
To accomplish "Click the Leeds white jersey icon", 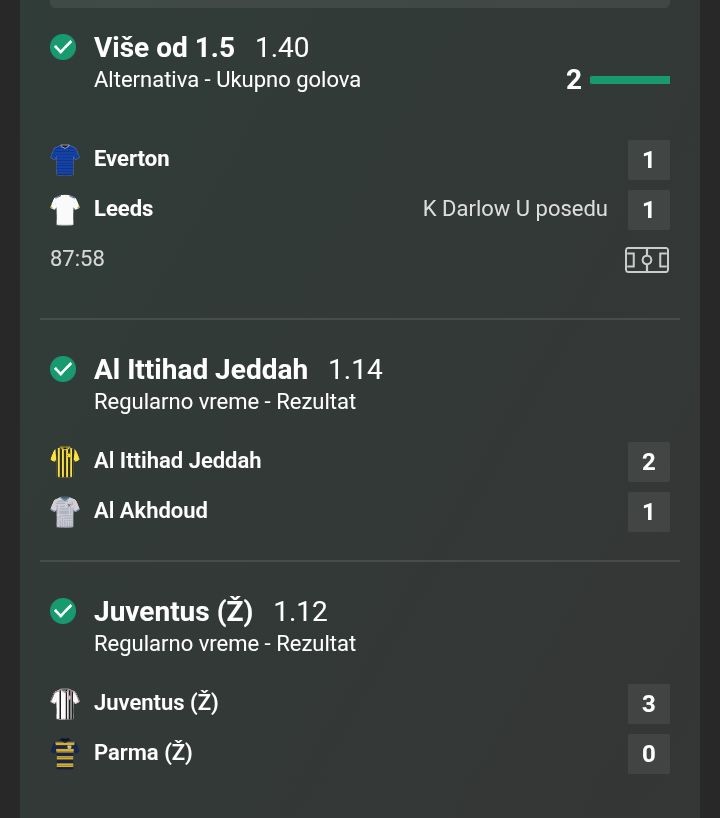I will pyautogui.click(x=65, y=209).
